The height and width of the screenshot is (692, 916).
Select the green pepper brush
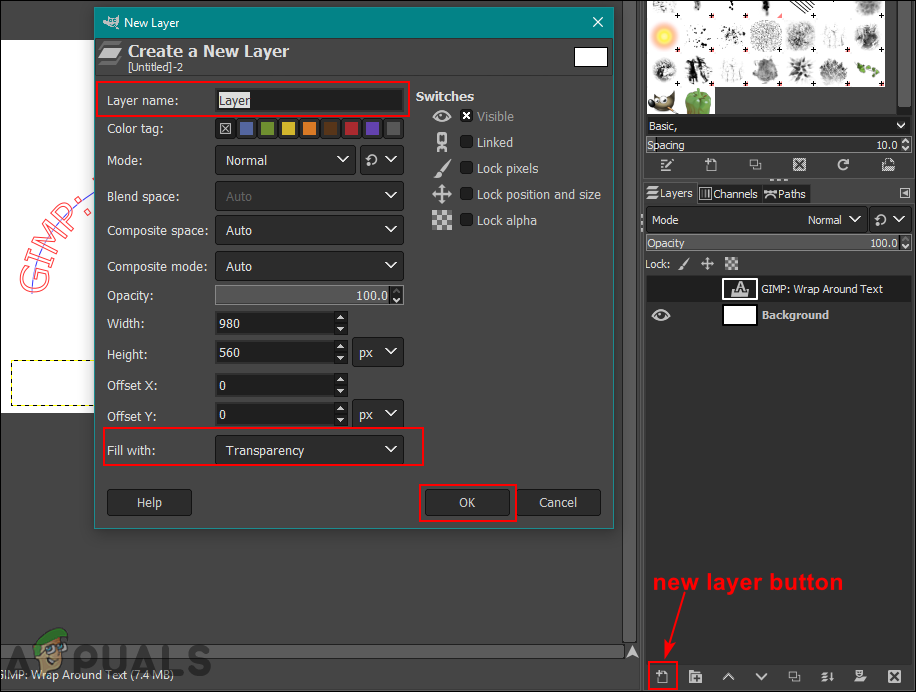tap(698, 100)
